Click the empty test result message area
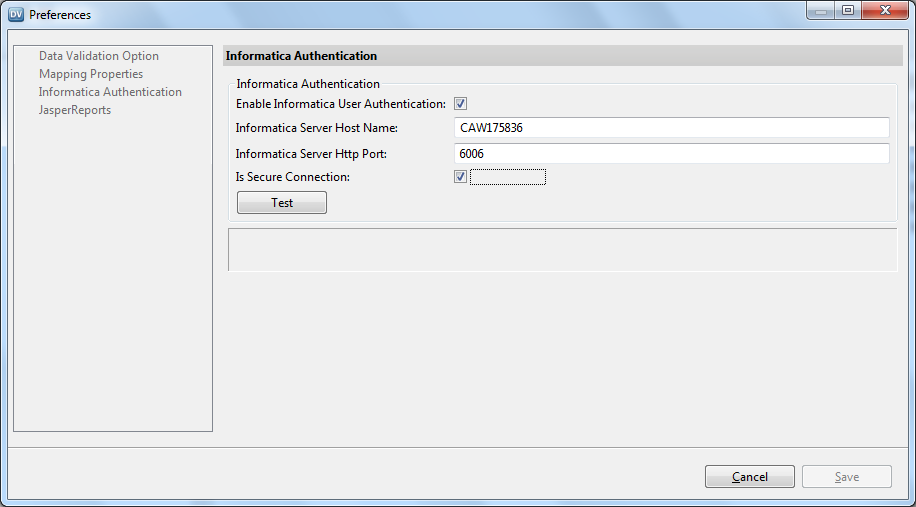 563,250
